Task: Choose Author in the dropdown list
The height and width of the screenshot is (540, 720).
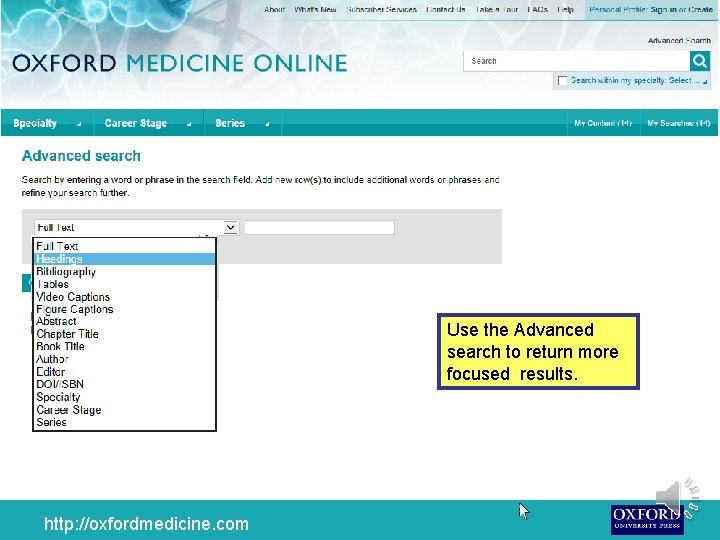Action: pos(124,359)
